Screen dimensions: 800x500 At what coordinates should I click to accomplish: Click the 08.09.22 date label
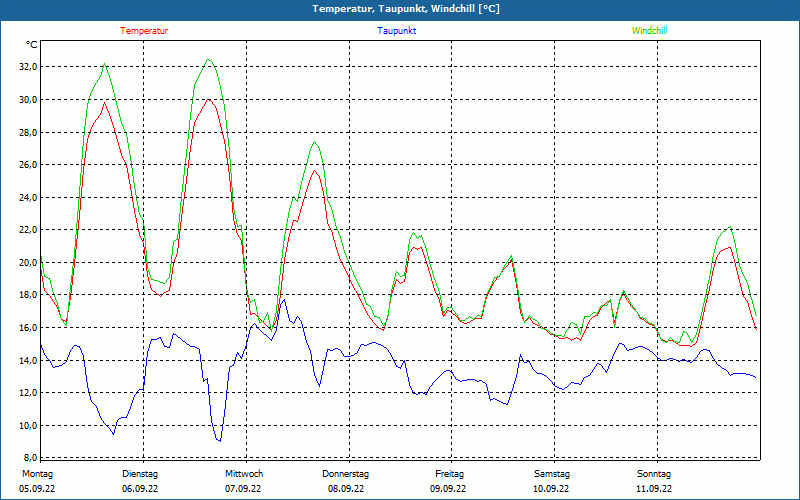tap(346, 489)
